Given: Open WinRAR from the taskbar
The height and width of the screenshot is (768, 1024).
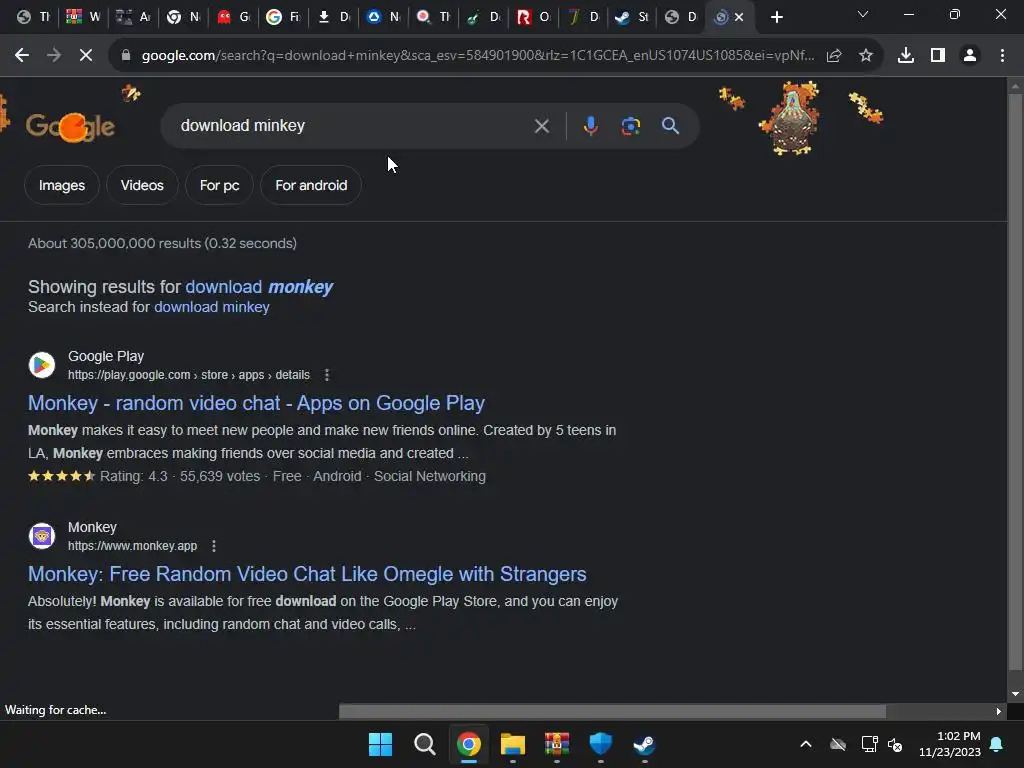Looking at the screenshot, I should [x=557, y=744].
